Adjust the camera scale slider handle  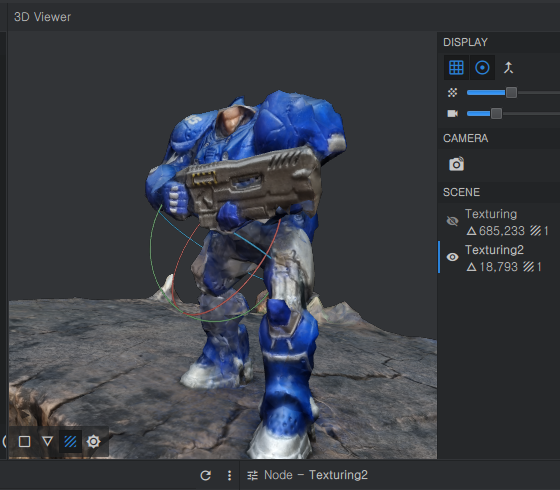tap(496, 114)
